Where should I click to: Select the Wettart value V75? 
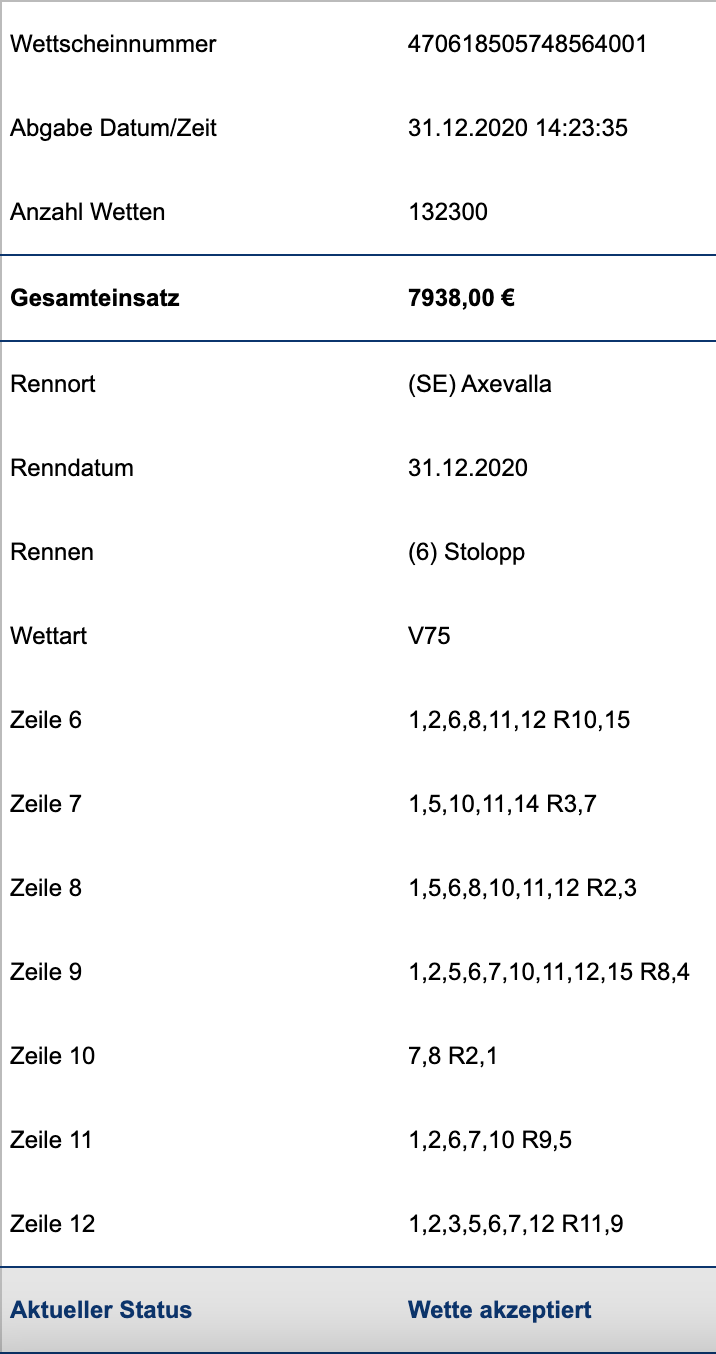pos(430,636)
